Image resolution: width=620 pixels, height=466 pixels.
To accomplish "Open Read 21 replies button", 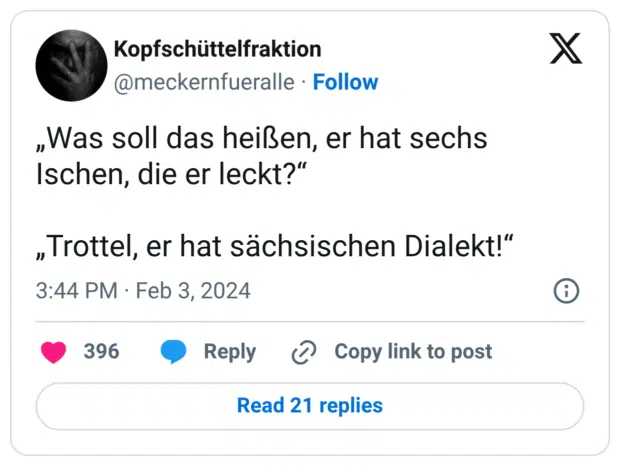I will coord(309,405).
